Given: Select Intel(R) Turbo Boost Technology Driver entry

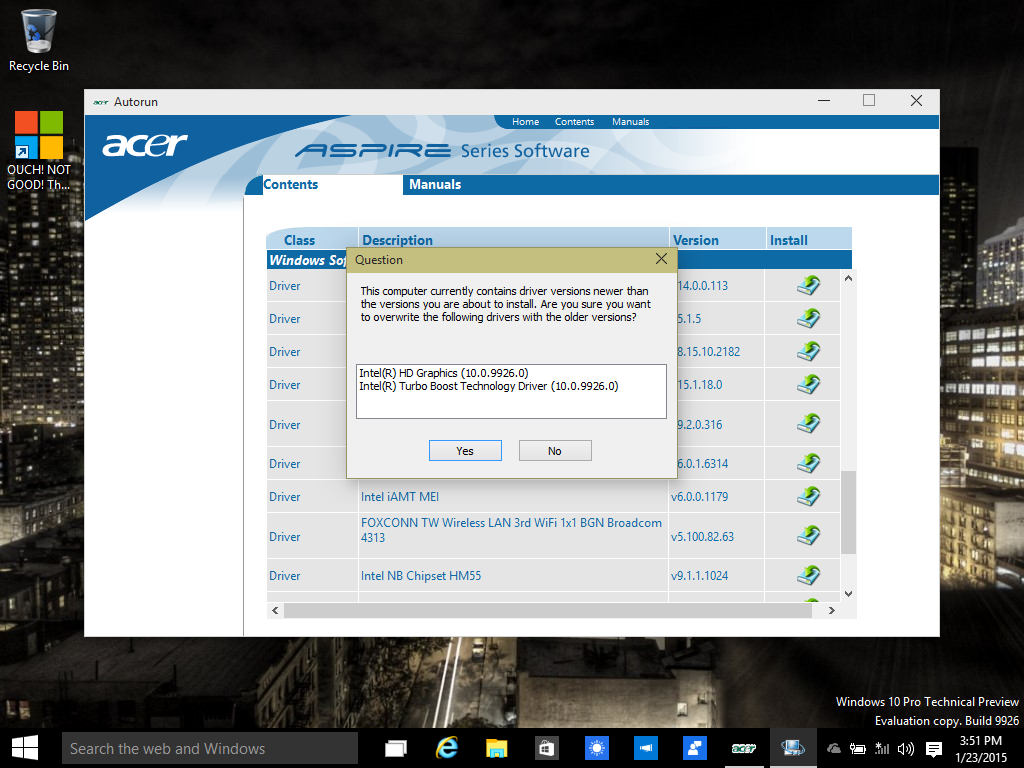Looking at the screenshot, I should point(488,386).
